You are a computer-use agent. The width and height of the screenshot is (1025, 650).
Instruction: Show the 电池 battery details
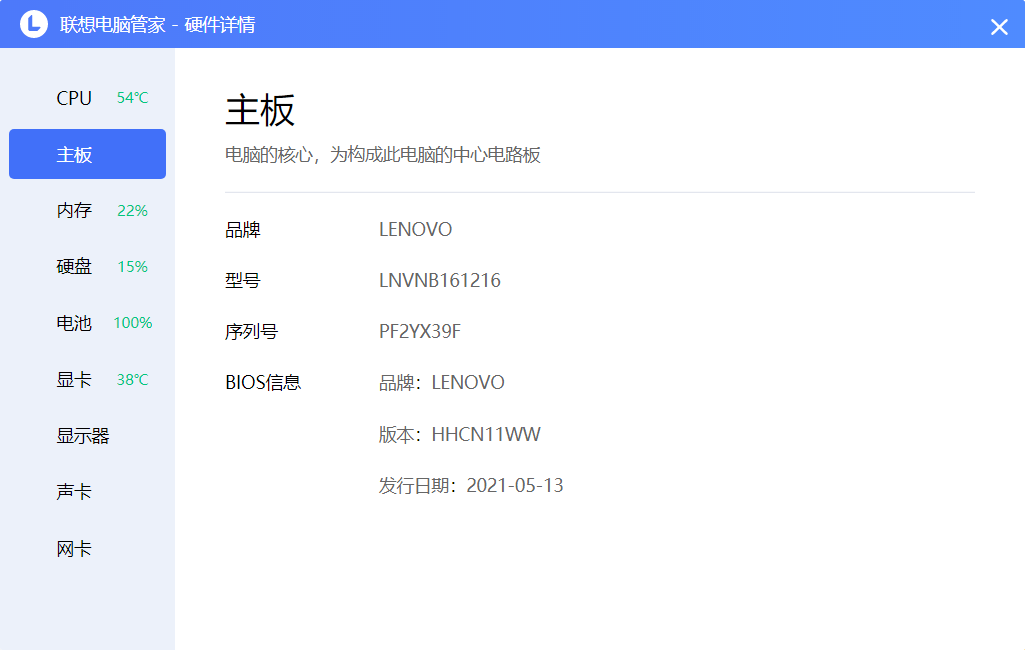click(87, 323)
